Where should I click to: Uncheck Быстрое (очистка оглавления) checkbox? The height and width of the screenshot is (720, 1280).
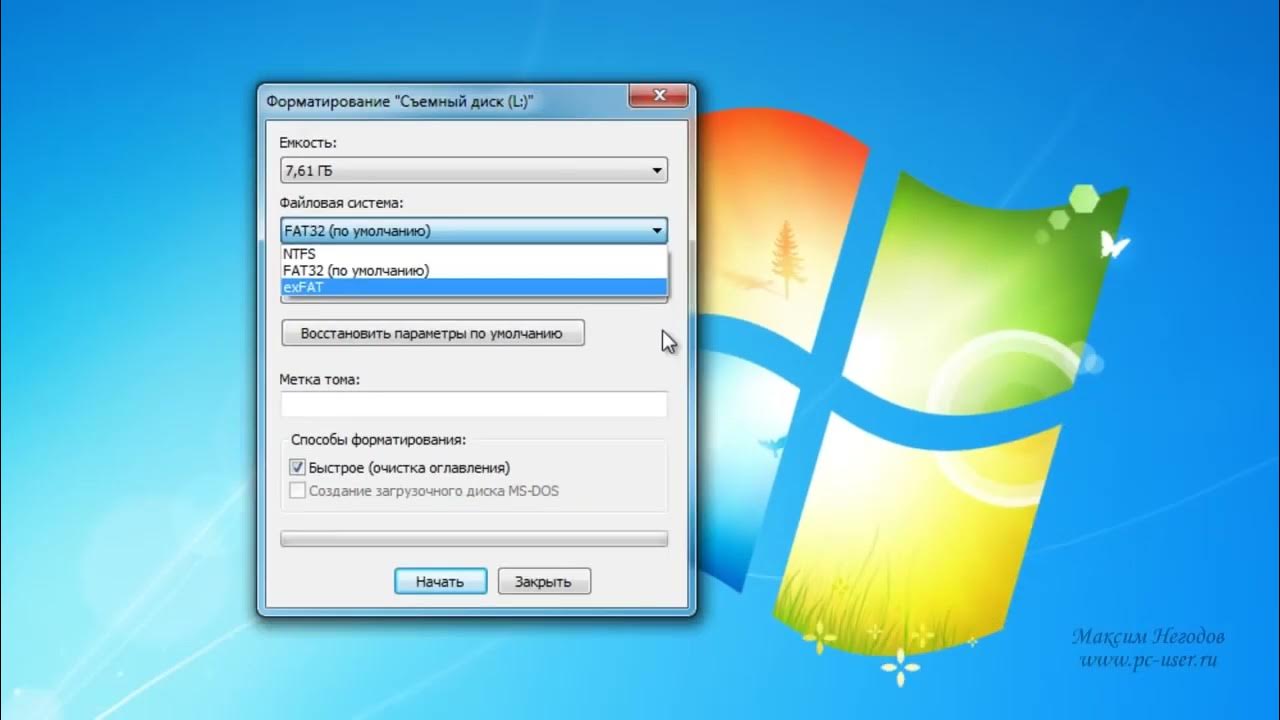coord(297,467)
